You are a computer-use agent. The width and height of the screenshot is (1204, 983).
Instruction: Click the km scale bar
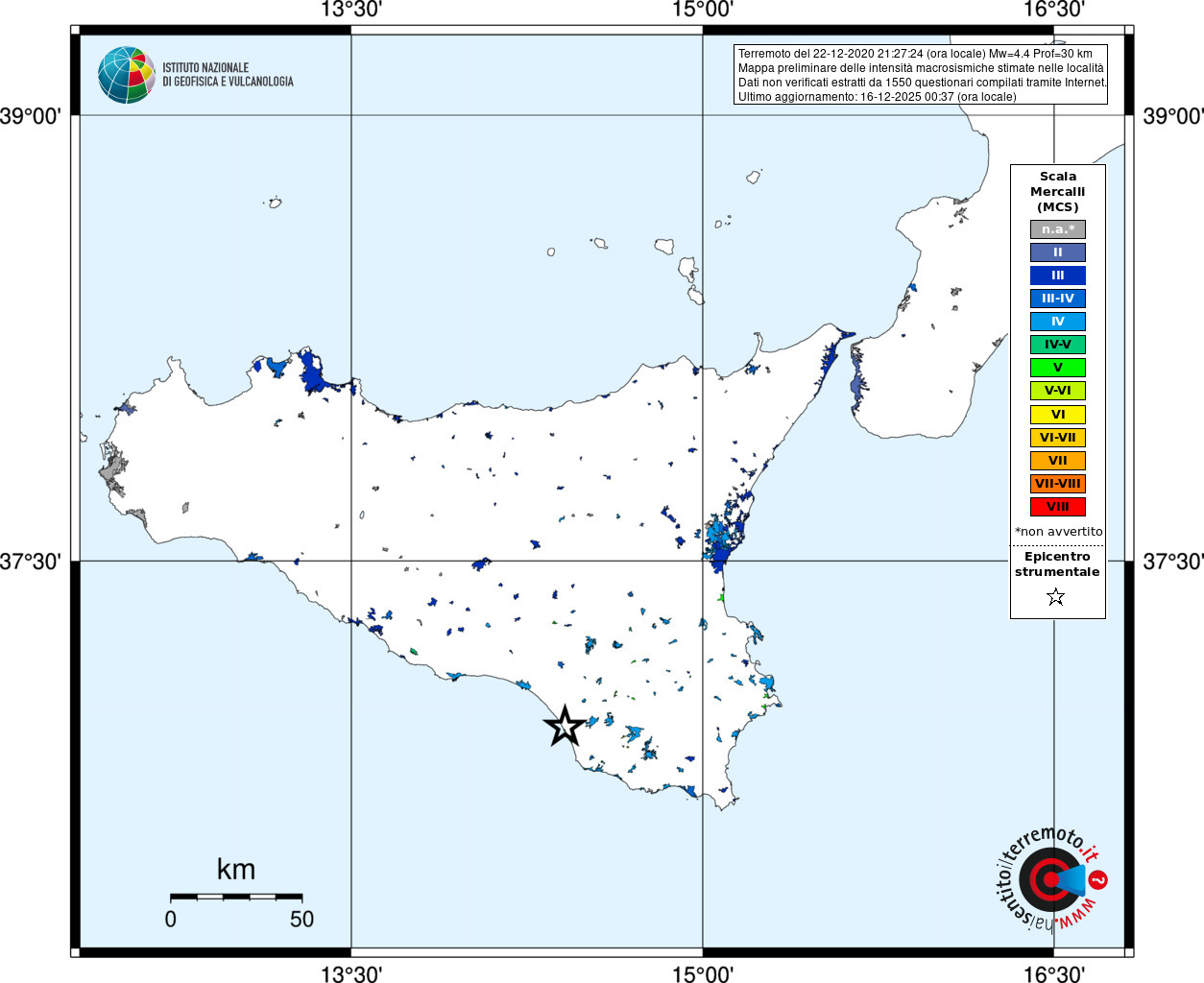[236, 897]
